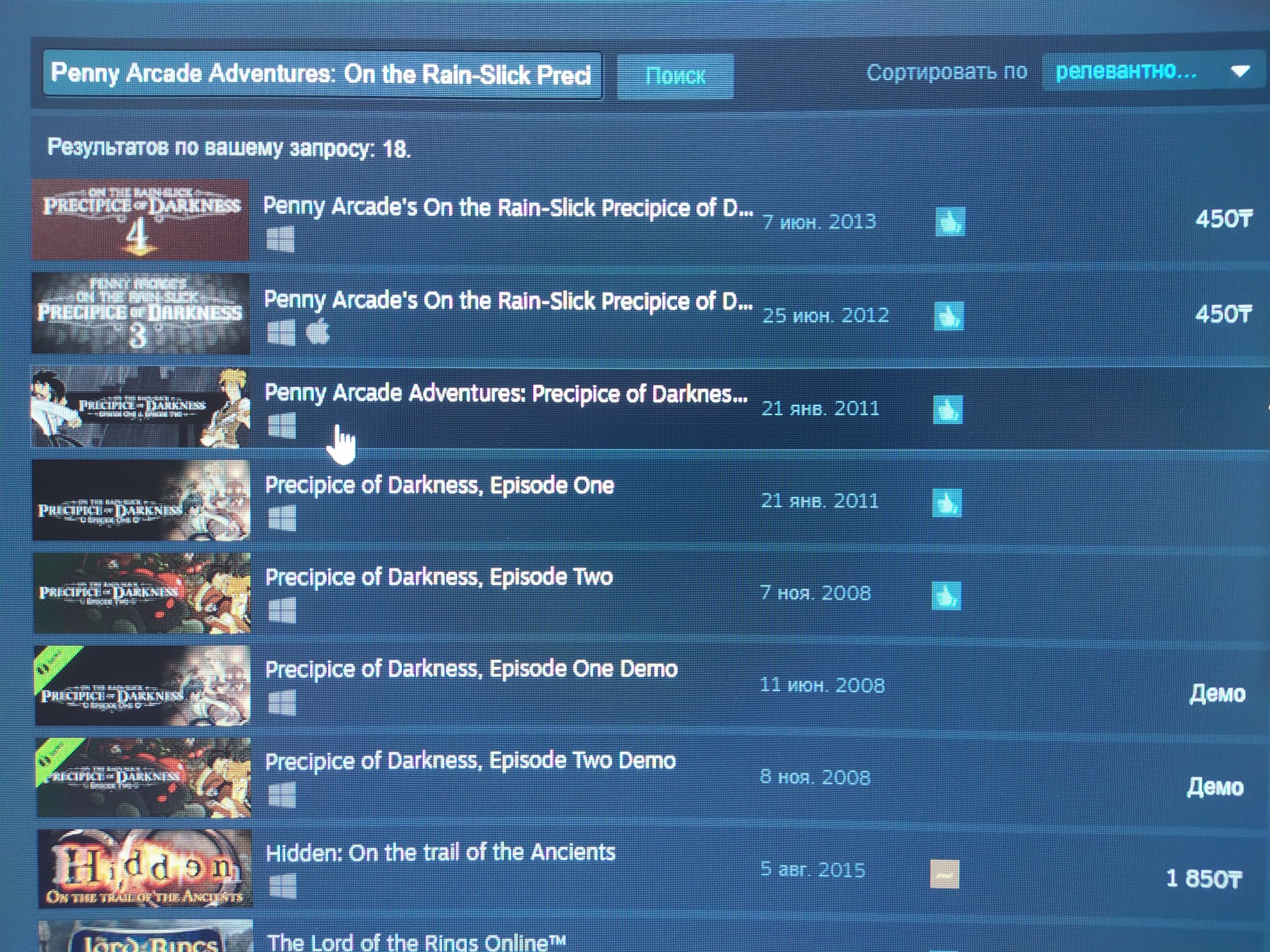This screenshot has width=1270, height=952.
Task: Click thumbs-up review icon for 25 июн. 2012 result
Action: (x=949, y=316)
